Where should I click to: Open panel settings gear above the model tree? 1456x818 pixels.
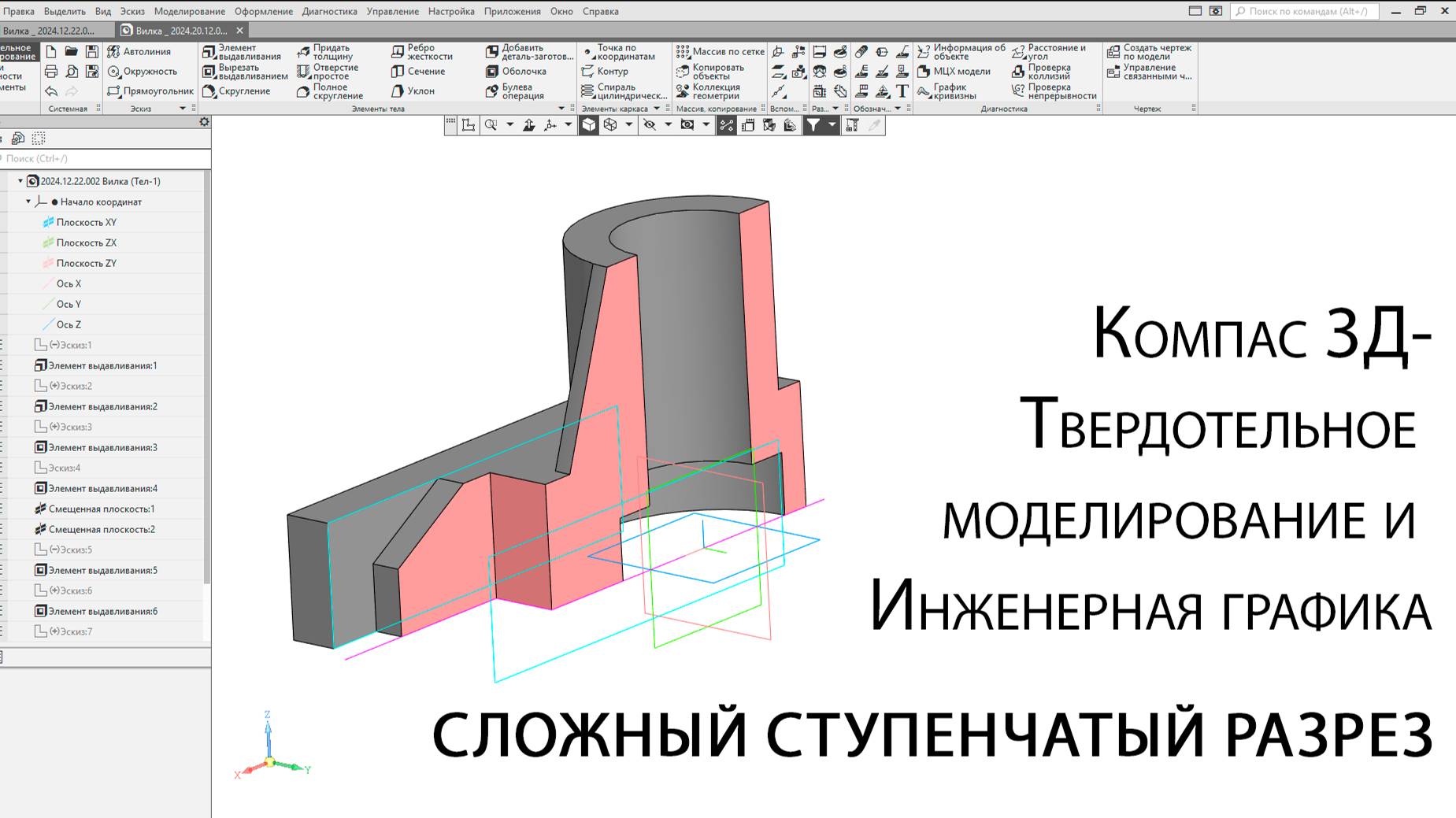(x=204, y=122)
